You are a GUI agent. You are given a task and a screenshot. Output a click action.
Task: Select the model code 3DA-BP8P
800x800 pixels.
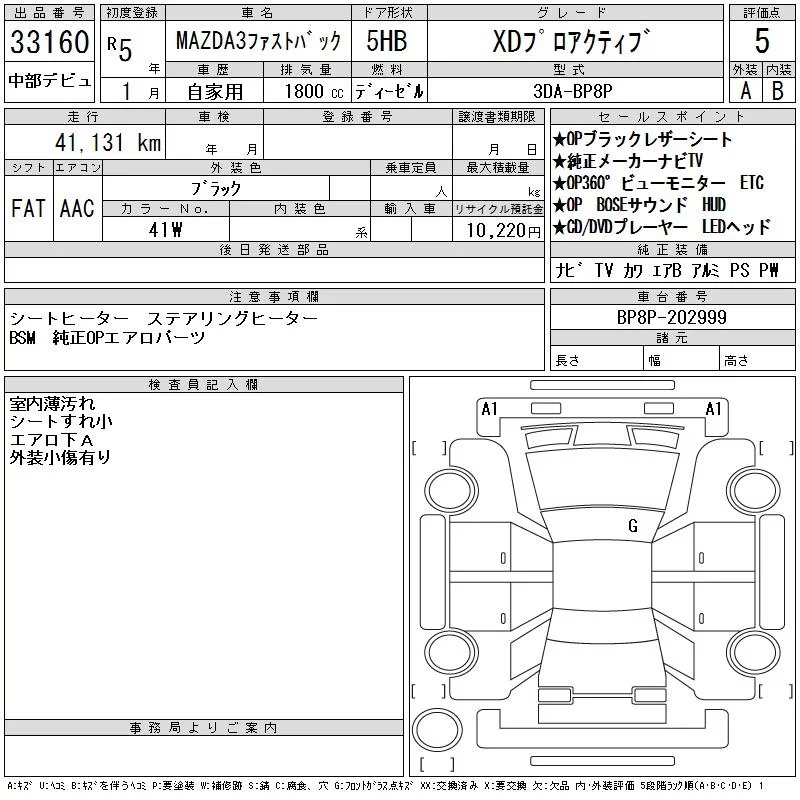click(x=572, y=91)
